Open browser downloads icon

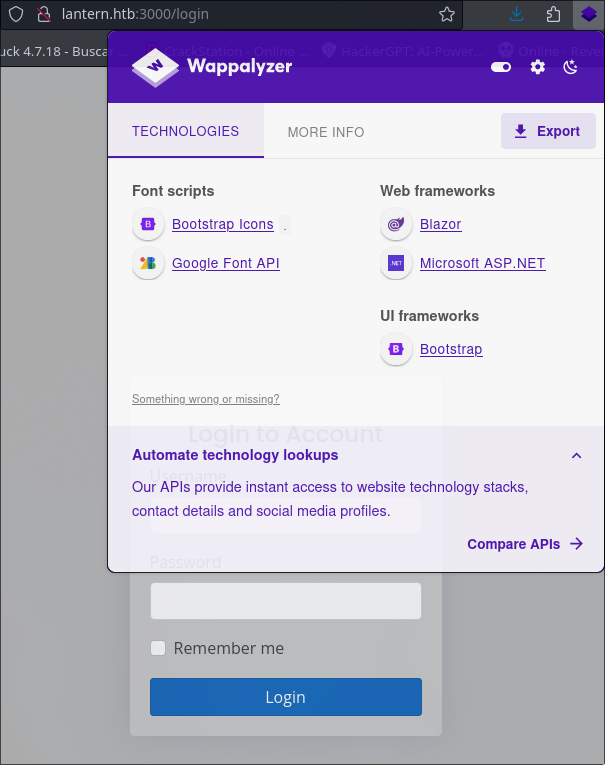516,14
